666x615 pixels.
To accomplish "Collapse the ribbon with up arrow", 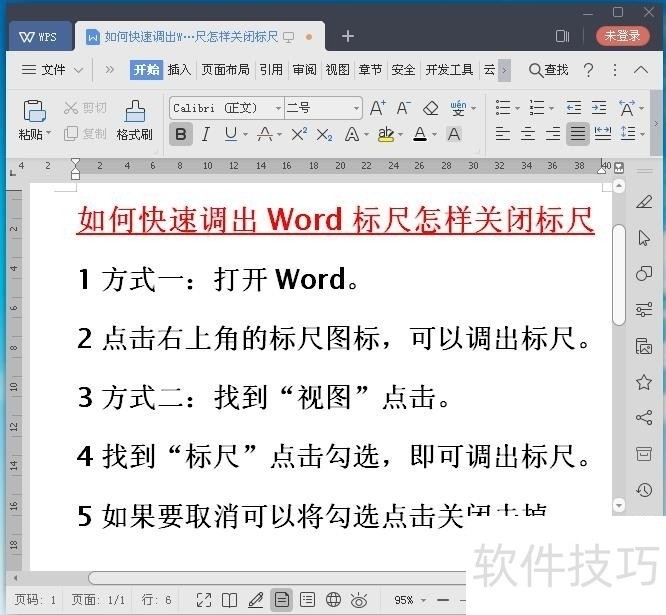I will tap(641, 70).
